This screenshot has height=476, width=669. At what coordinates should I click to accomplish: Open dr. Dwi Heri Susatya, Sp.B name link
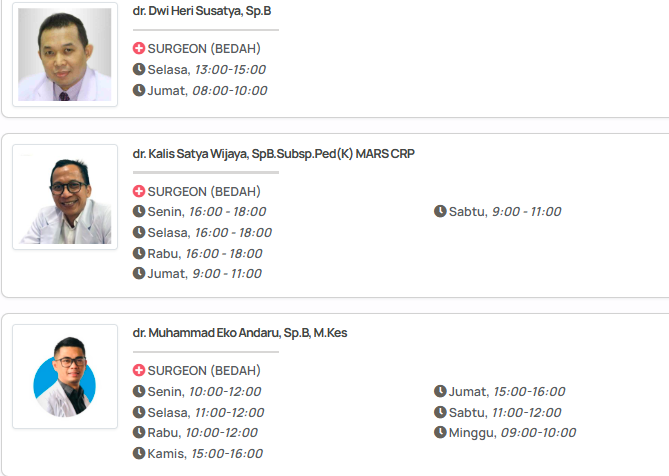(202, 10)
